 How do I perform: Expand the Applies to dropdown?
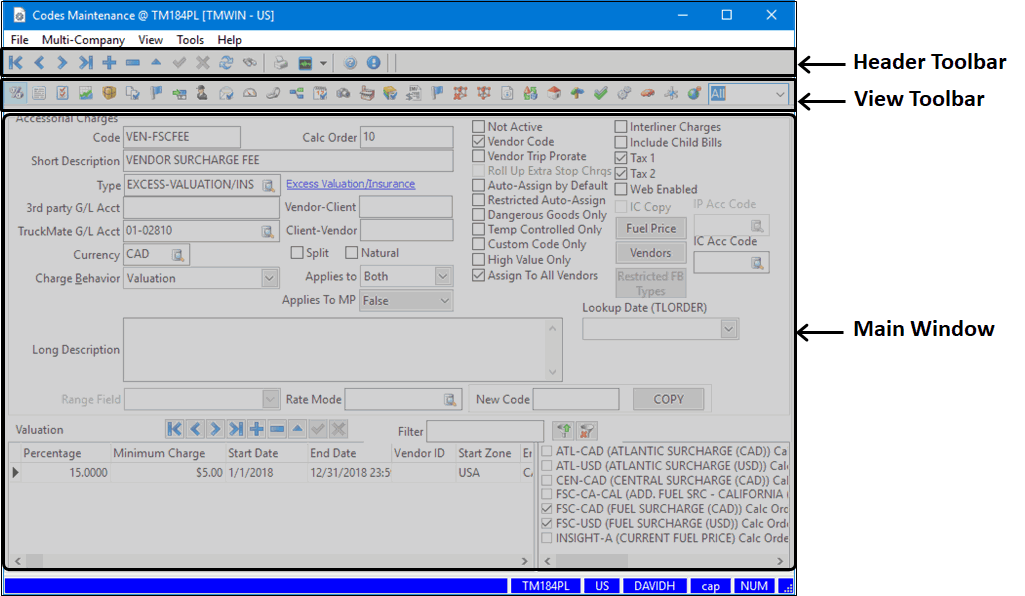(444, 277)
